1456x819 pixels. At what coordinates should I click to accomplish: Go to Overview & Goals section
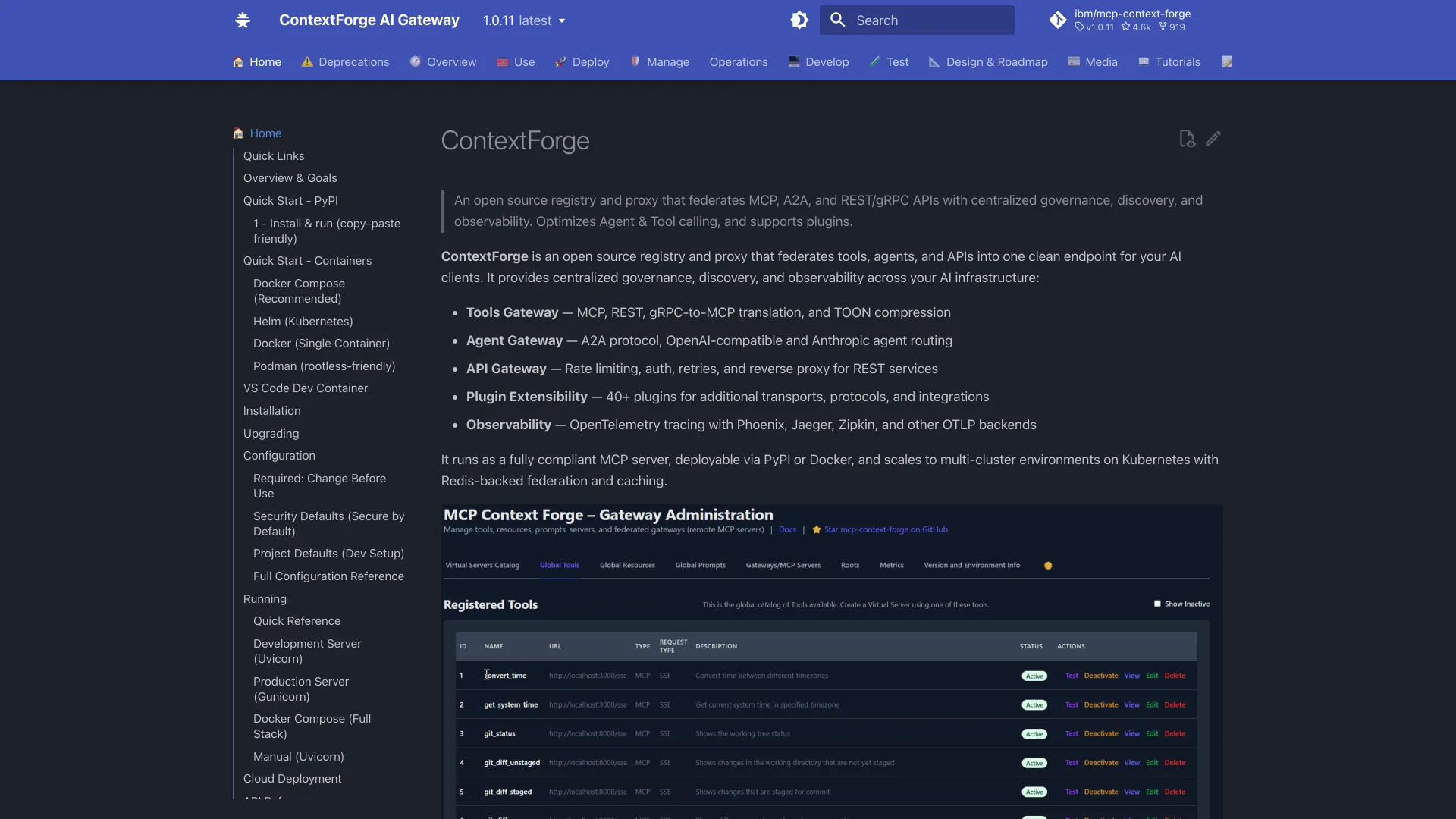pos(290,178)
